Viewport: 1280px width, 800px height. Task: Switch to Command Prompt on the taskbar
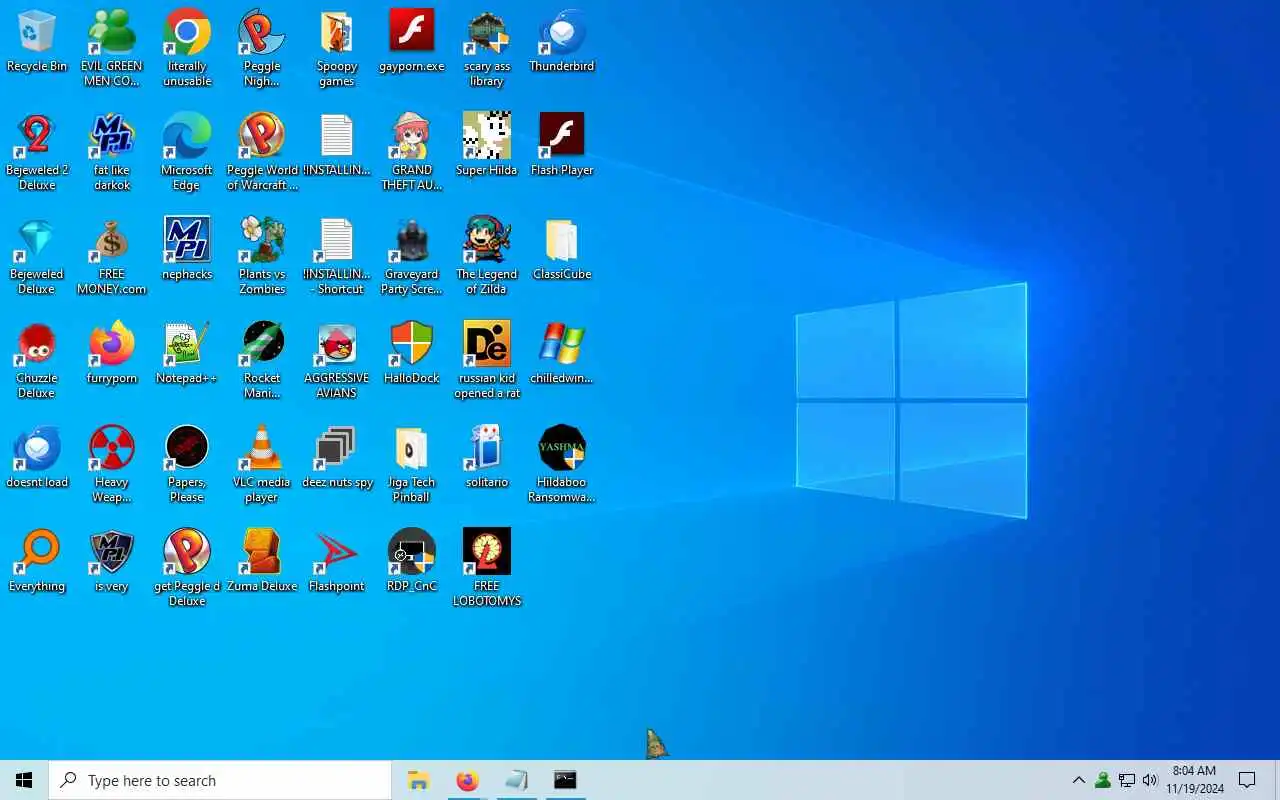[x=565, y=780]
